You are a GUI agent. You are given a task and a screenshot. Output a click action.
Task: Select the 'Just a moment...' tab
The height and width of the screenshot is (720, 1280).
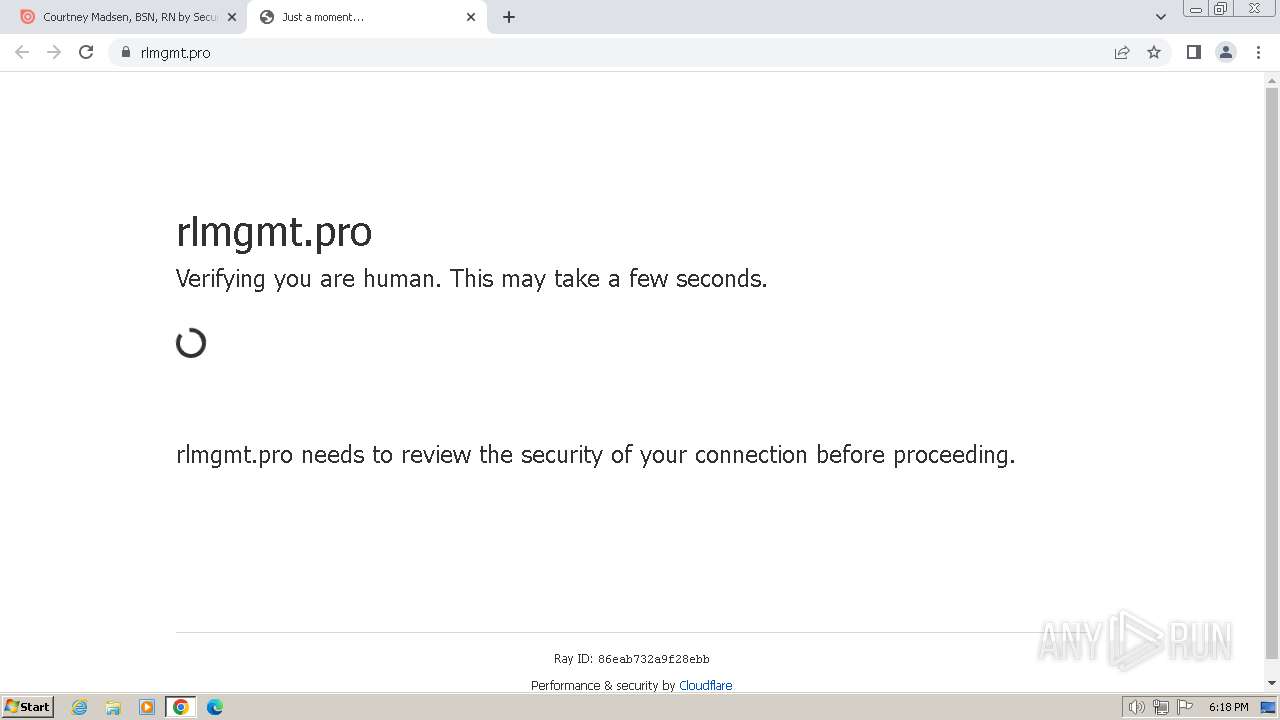click(x=365, y=17)
